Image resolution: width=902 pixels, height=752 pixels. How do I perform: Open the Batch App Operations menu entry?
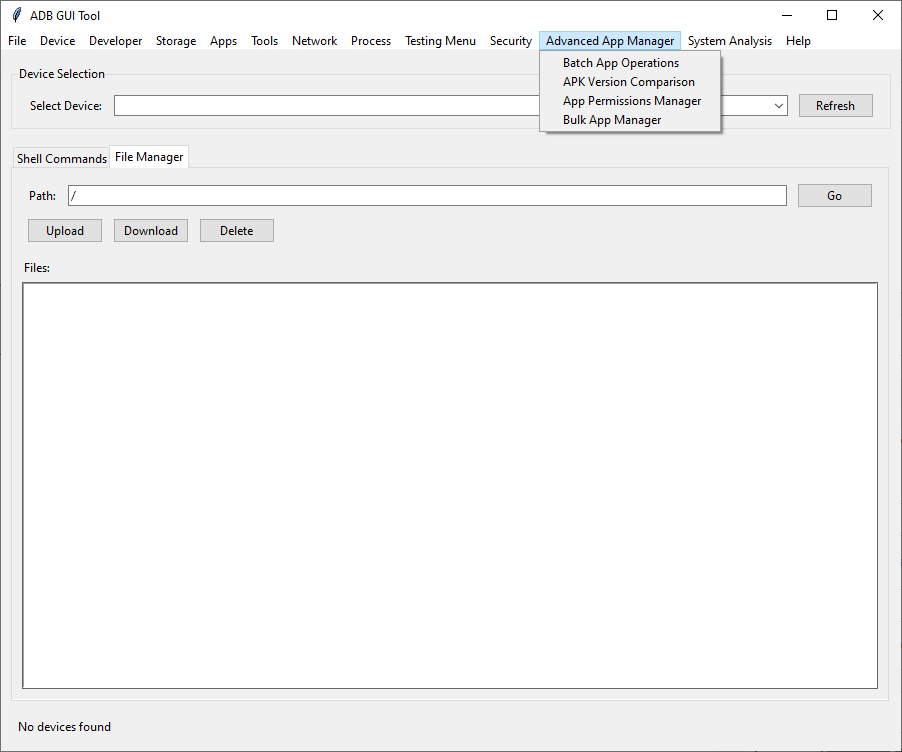pyautogui.click(x=620, y=62)
